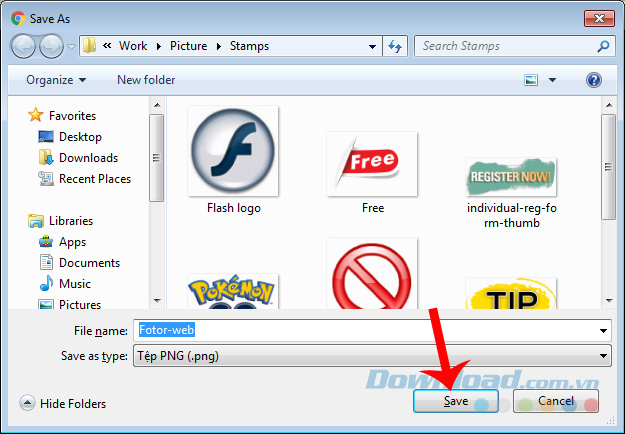The image size is (625, 434).
Task: Click file list scroll up arrow
Action: [x=609, y=105]
